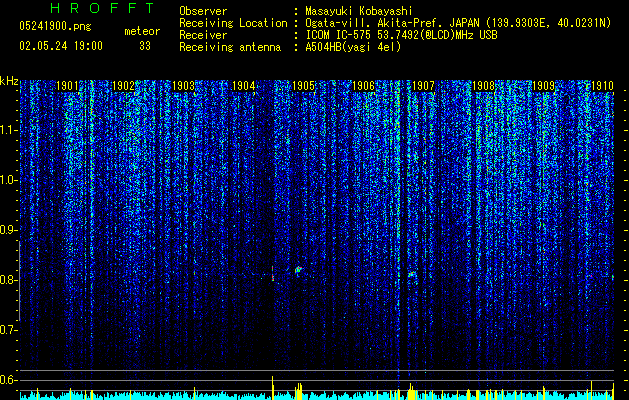Select the file name 05241900.png
The width and height of the screenshot is (629, 400).
click(55, 26)
